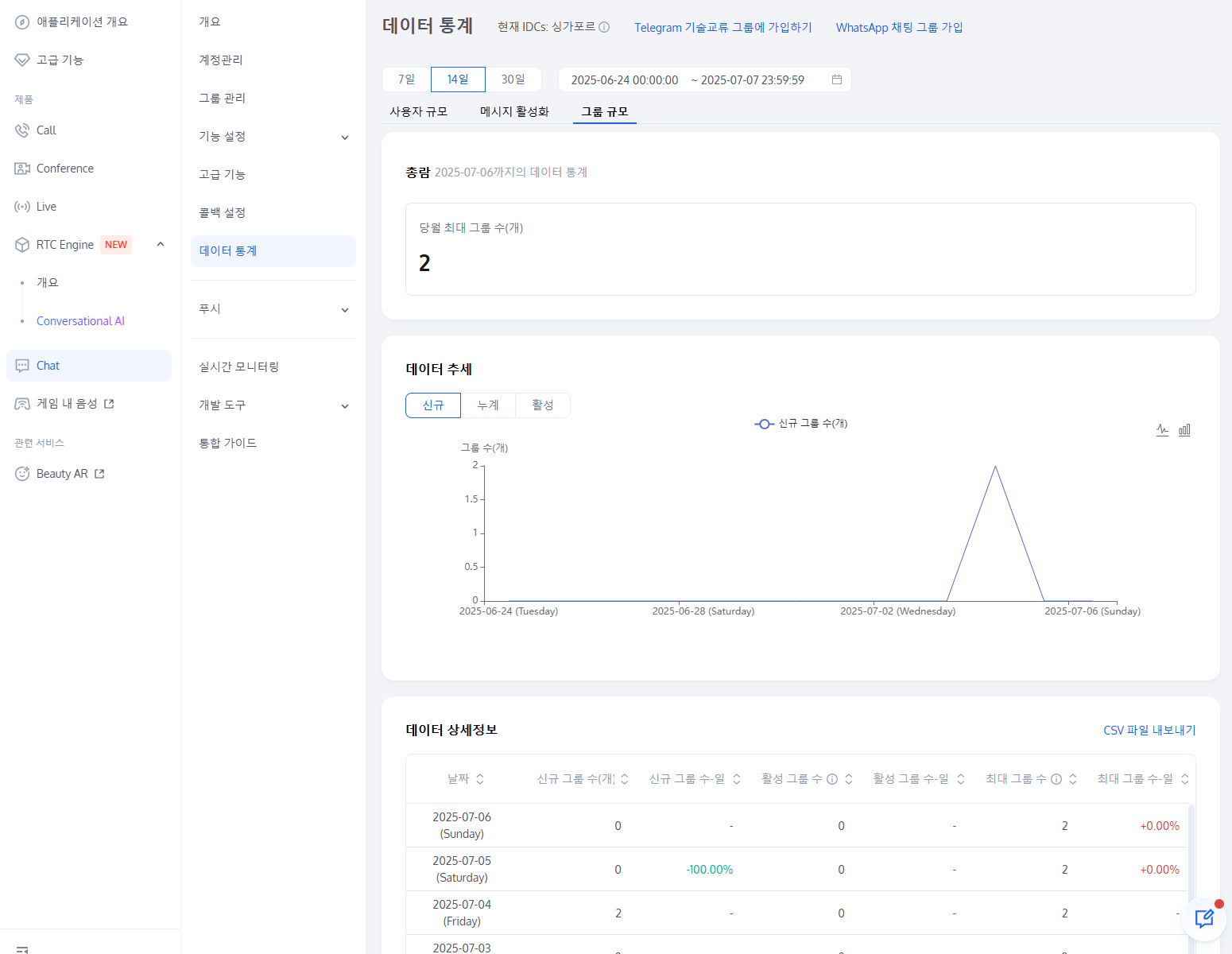The image size is (1232, 954).
Task: Open Call product in sidebar
Action: 46,130
